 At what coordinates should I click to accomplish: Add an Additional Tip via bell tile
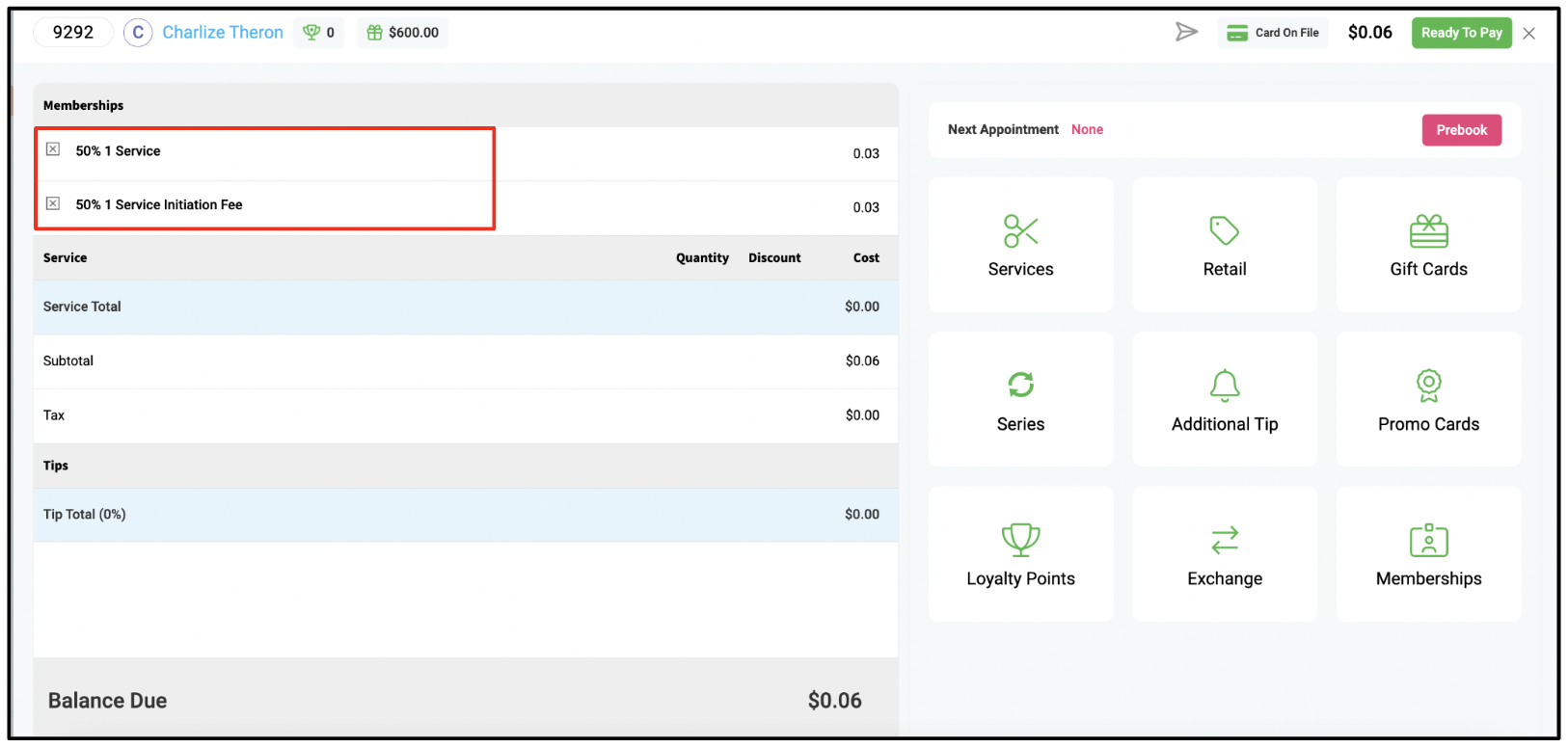(x=1225, y=399)
